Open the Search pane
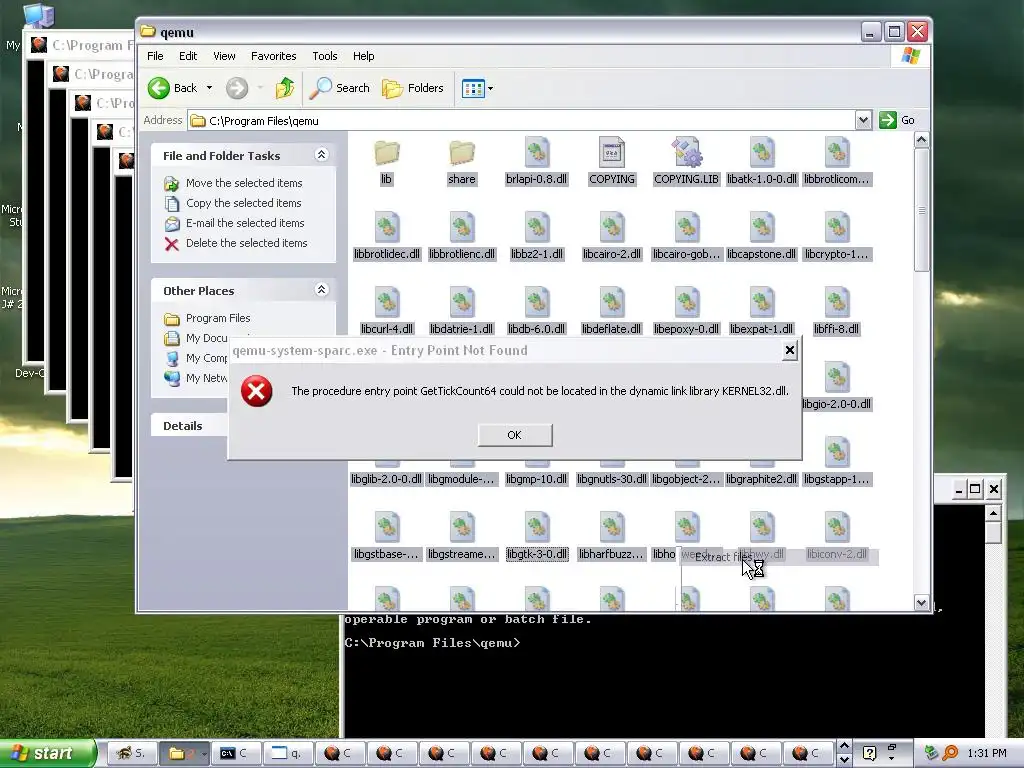Image resolution: width=1024 pixels, height=768 pixels. pos(340,88)
